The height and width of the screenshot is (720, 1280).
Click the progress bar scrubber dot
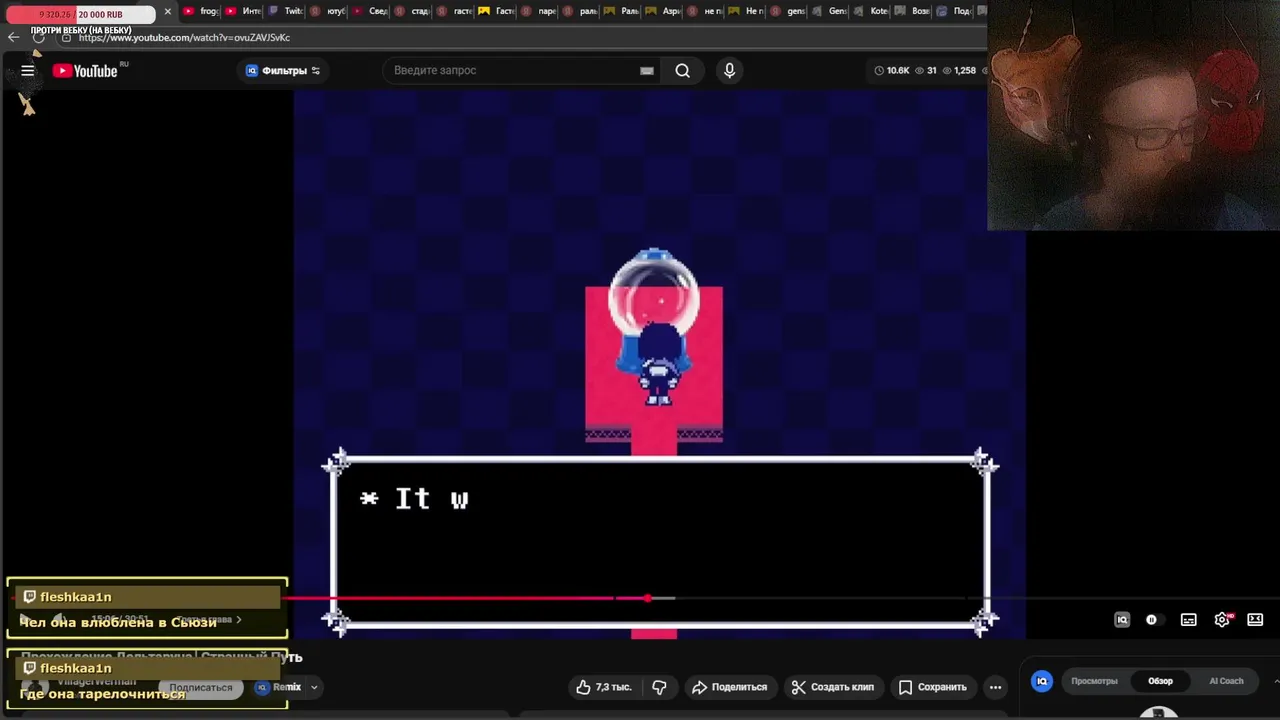point(648,598)
